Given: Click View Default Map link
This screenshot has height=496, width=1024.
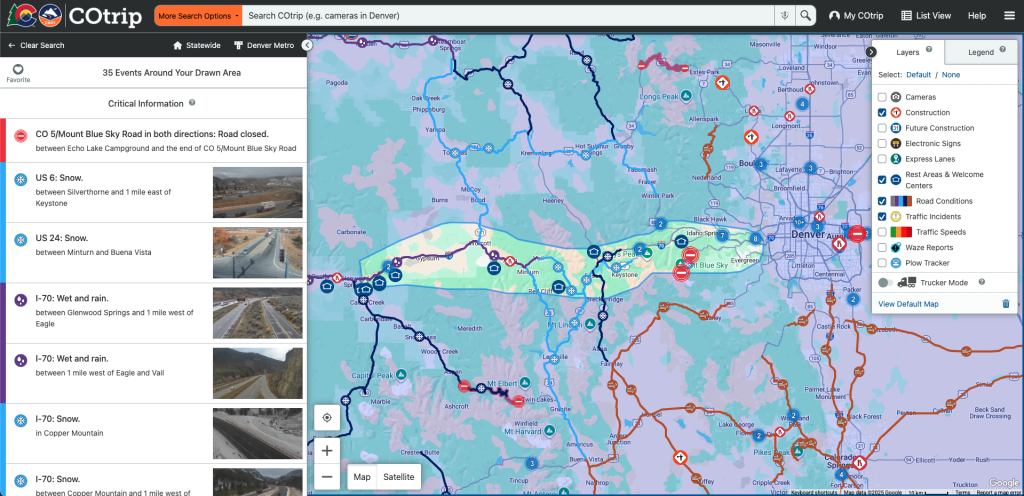Looking at the screenshot, I should tap(908, 304).
